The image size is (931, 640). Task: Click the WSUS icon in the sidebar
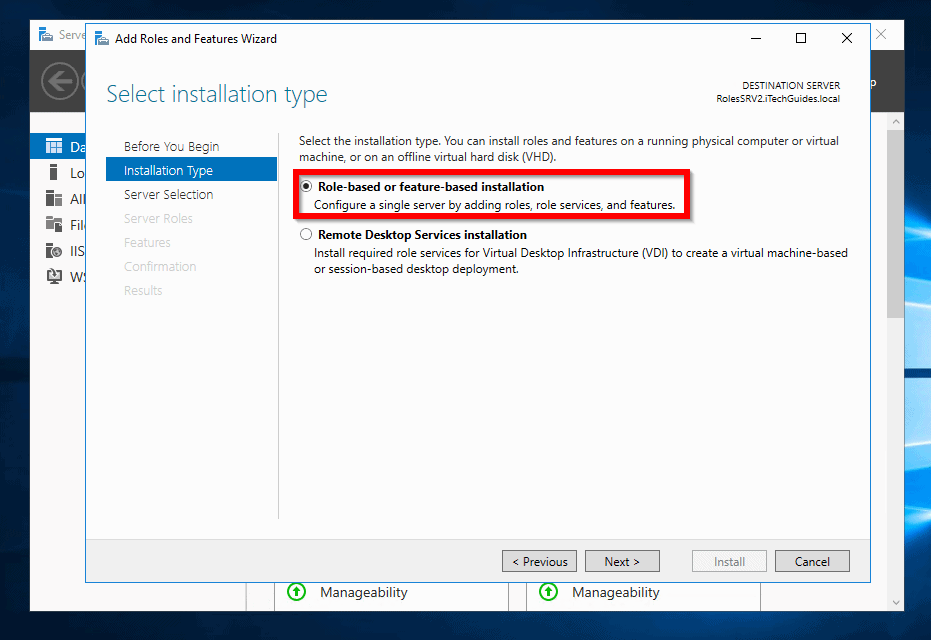click(x=54, y=277)
